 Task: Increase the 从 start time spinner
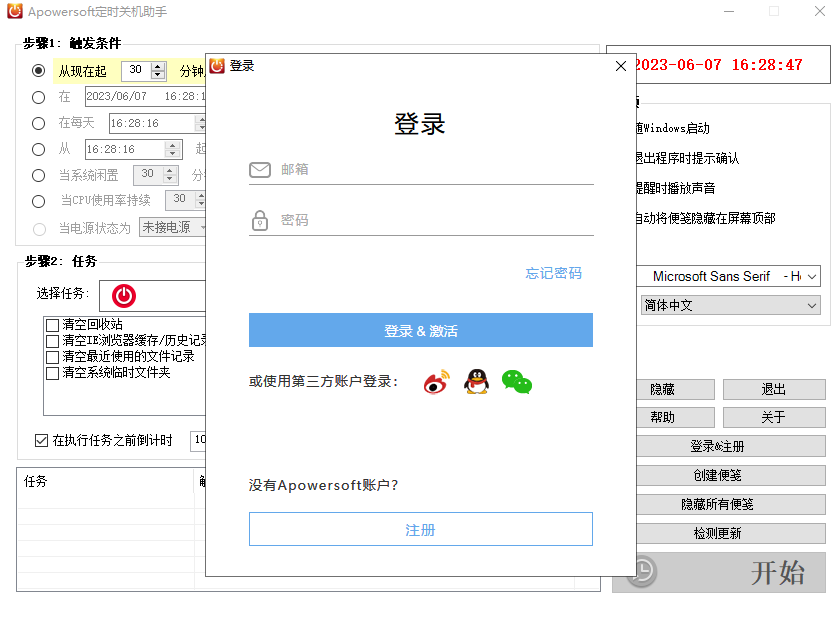[172, 145]
